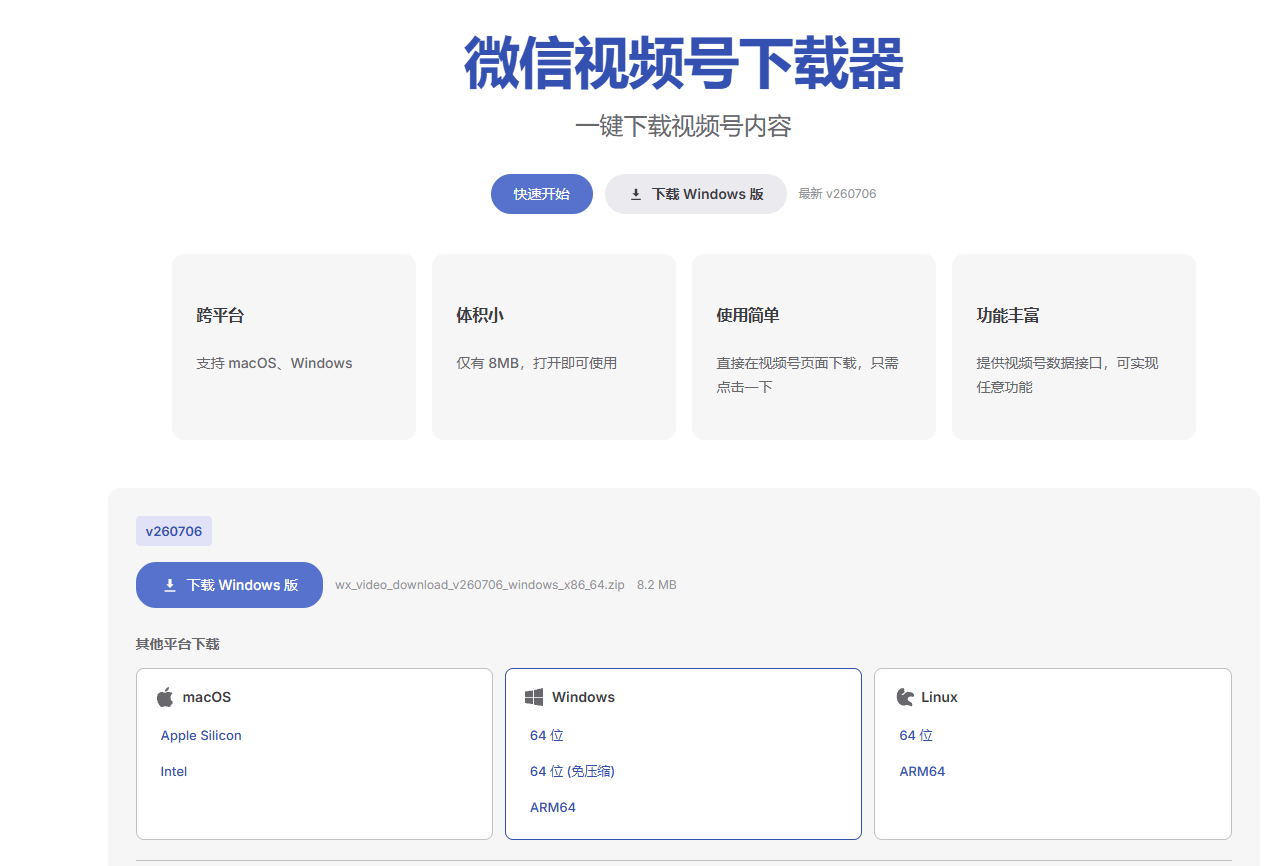1282x866 pixels.
Task: Click the 使用简单 feature card title
Action: (748, 315)
